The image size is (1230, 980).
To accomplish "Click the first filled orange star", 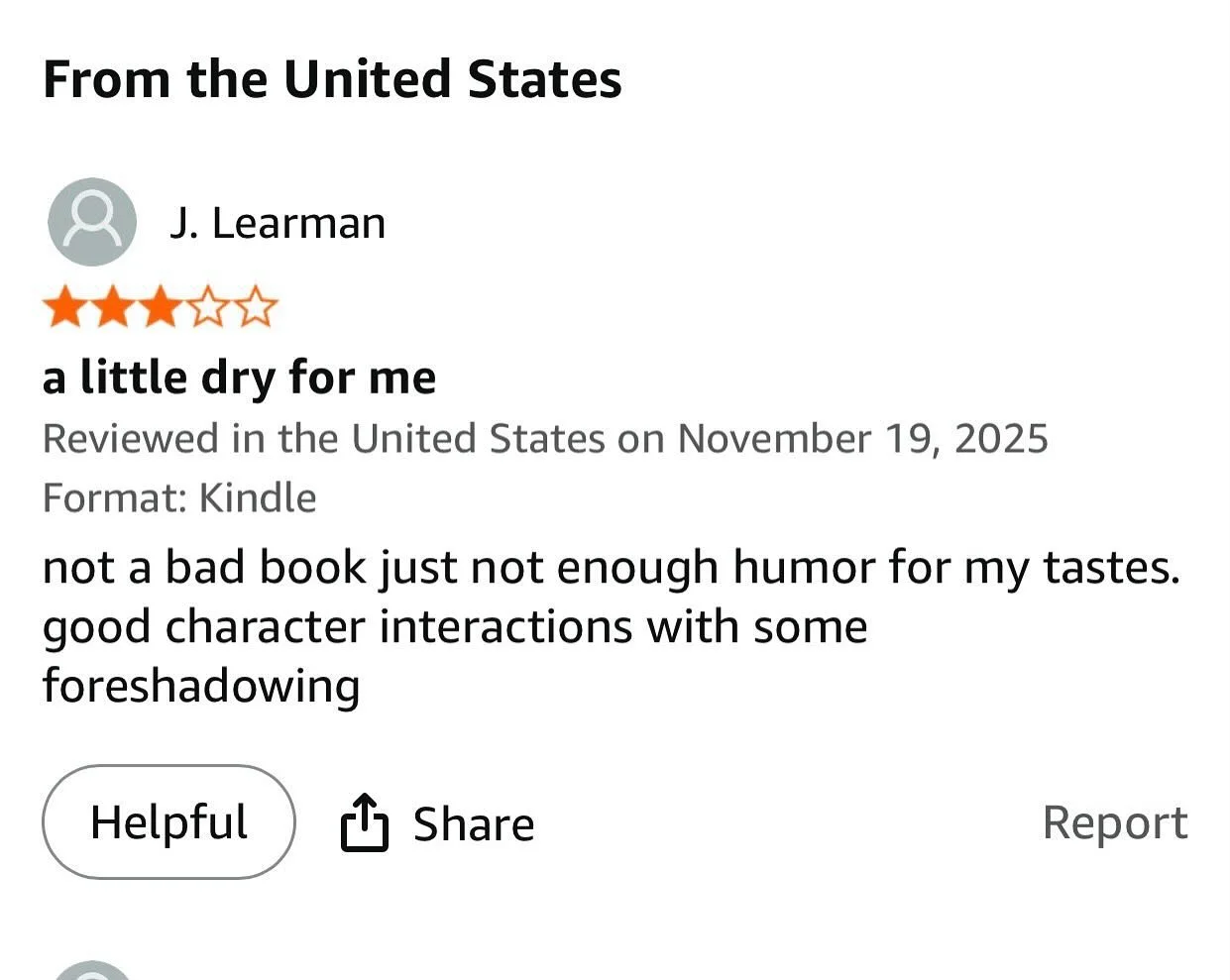I will click(x=64, y=307).
